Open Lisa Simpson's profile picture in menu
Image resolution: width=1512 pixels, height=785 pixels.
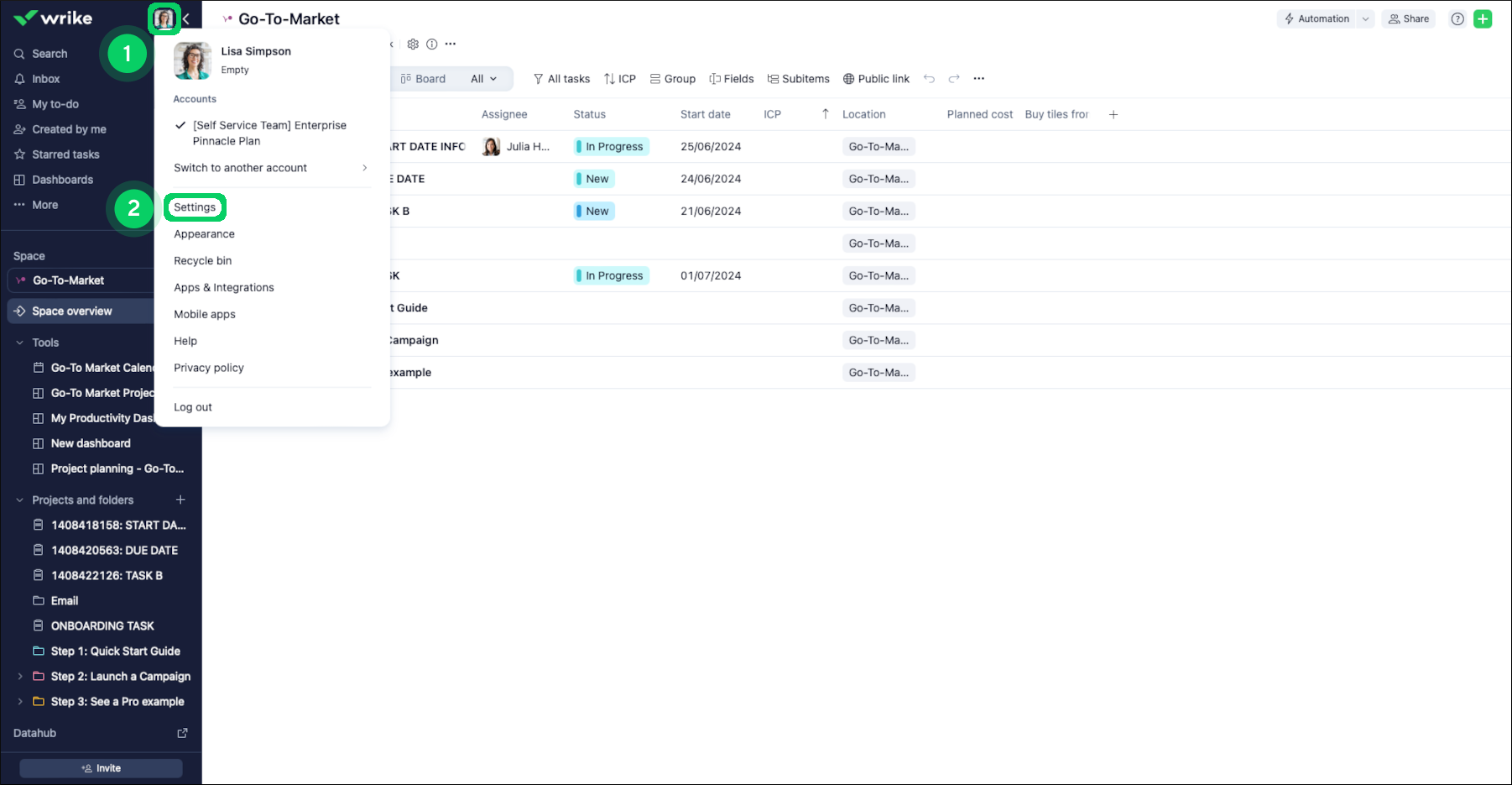[x=192, y=60]
